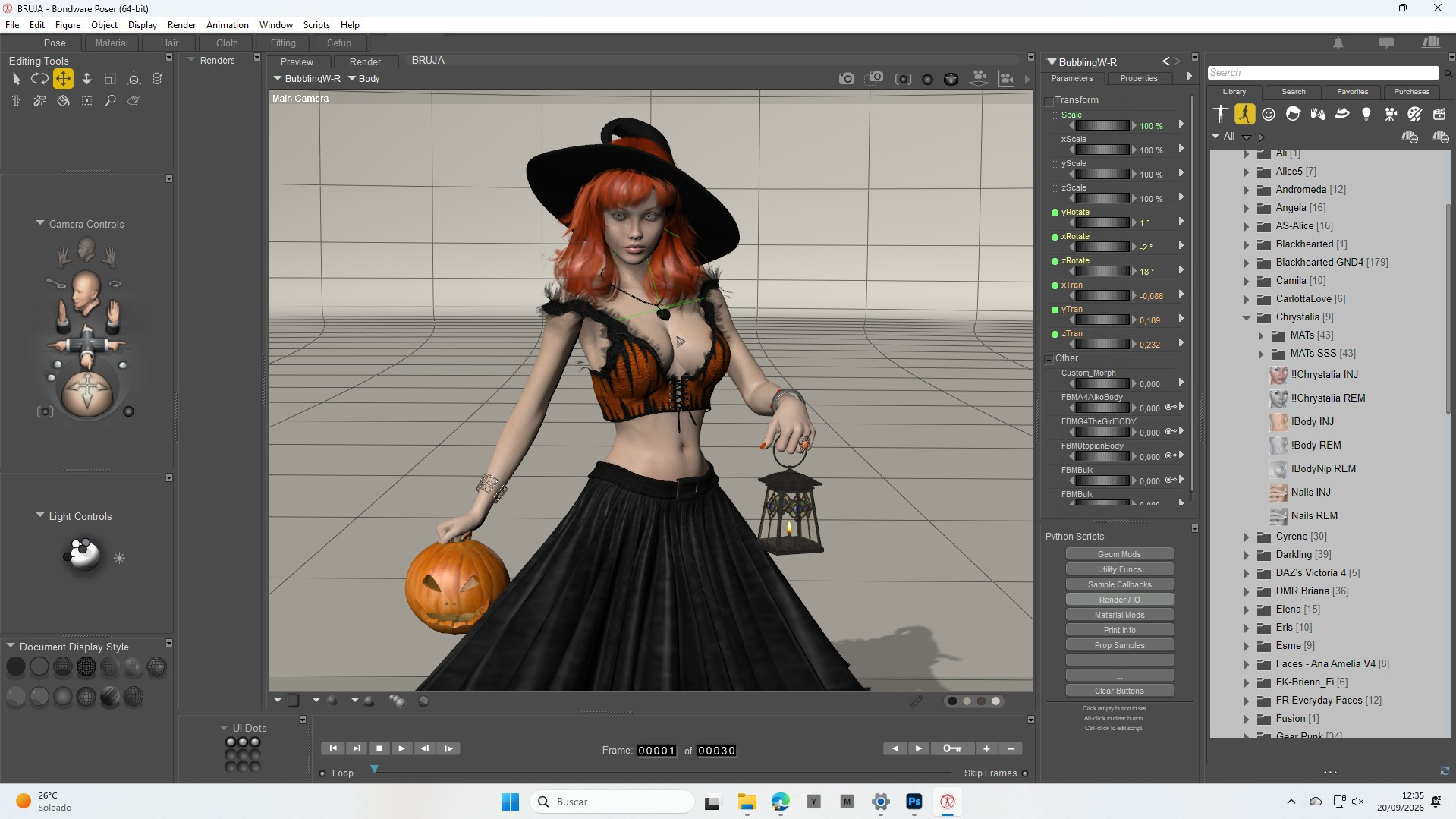1456x819 pixels.
Task: Open the Lights library category icon
Action: coord(1366,114)
